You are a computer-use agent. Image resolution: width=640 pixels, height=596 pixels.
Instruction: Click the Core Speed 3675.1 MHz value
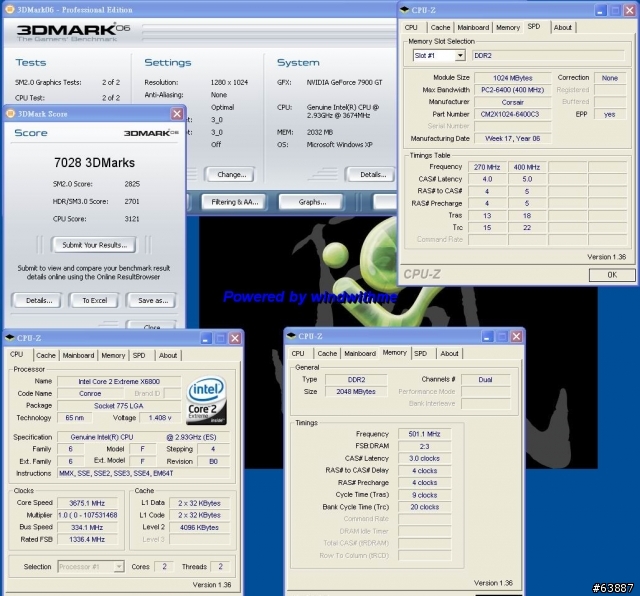point(87,503)
